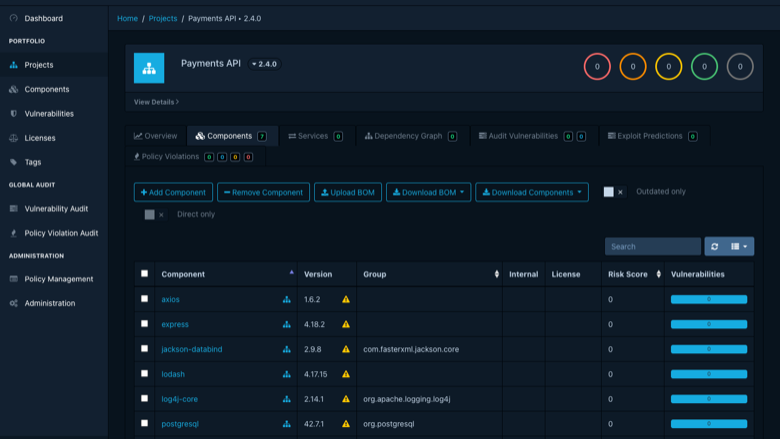Open the axios component link

click(x=170, y=299)
